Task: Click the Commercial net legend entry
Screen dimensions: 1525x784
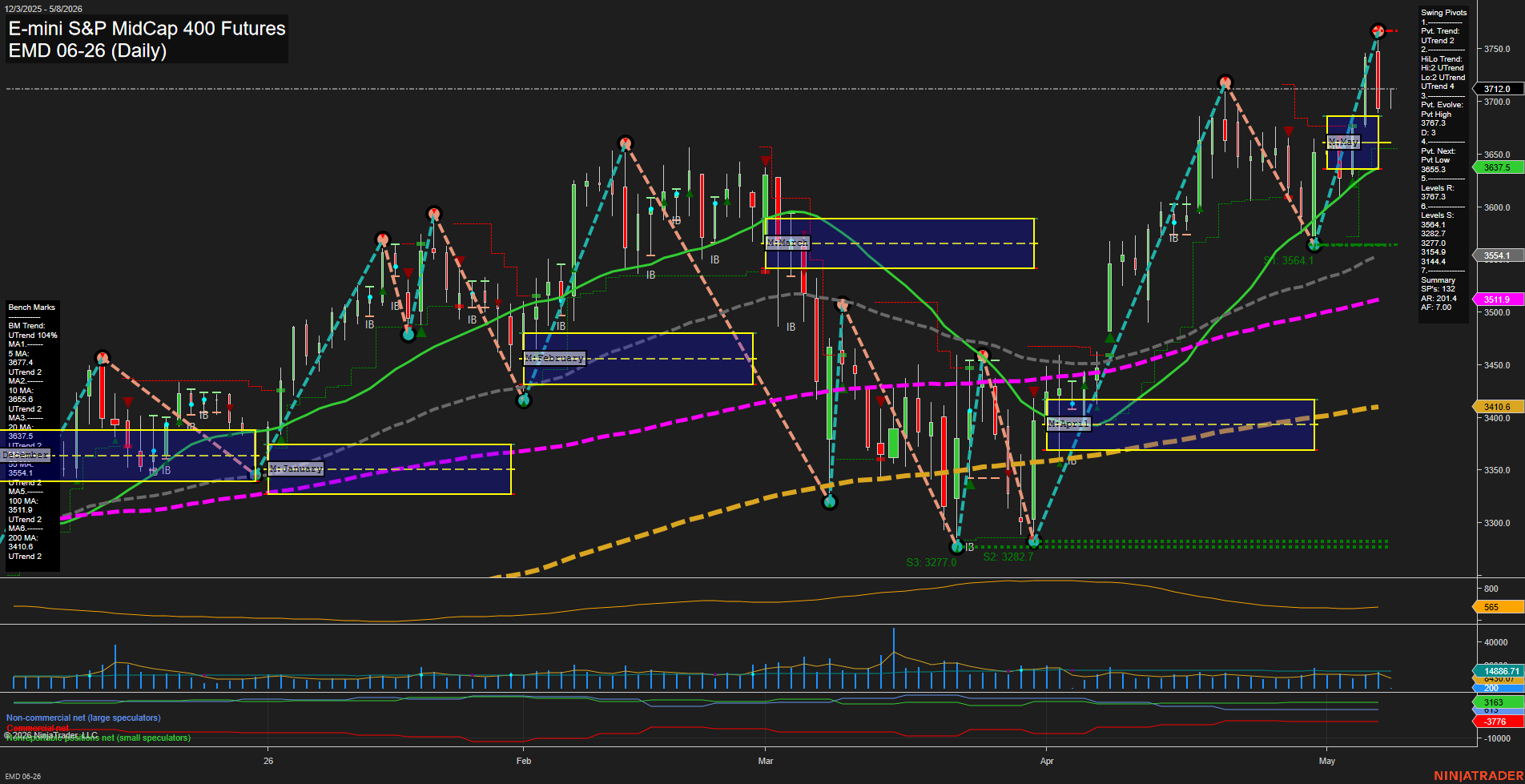Action: pyautogui.click(x=38, y=728)
